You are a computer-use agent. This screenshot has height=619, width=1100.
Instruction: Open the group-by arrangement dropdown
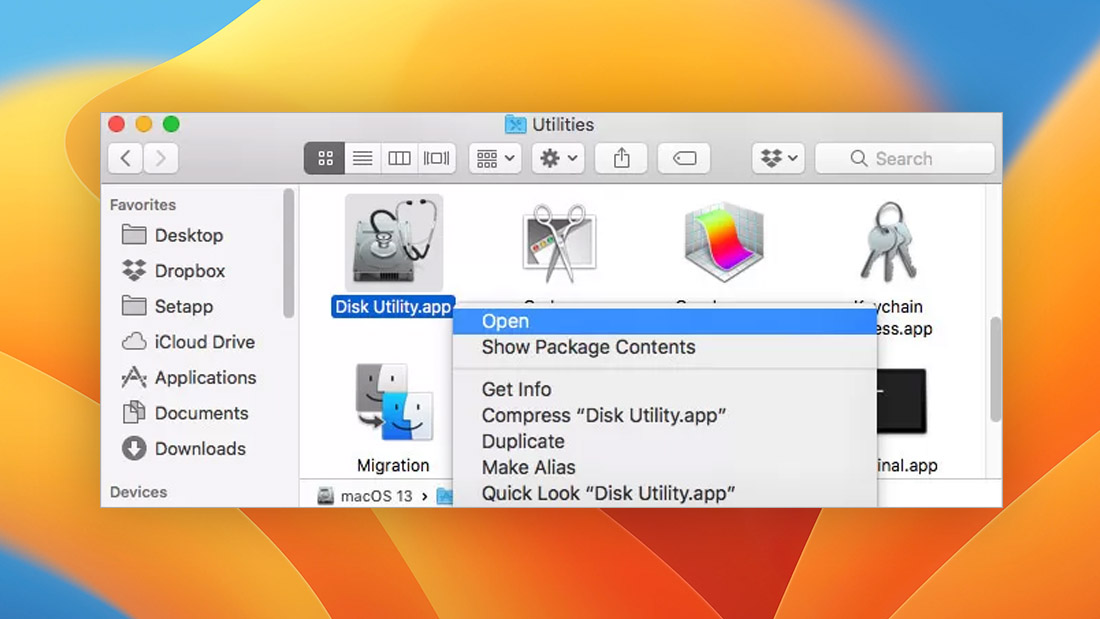point(495,159)
